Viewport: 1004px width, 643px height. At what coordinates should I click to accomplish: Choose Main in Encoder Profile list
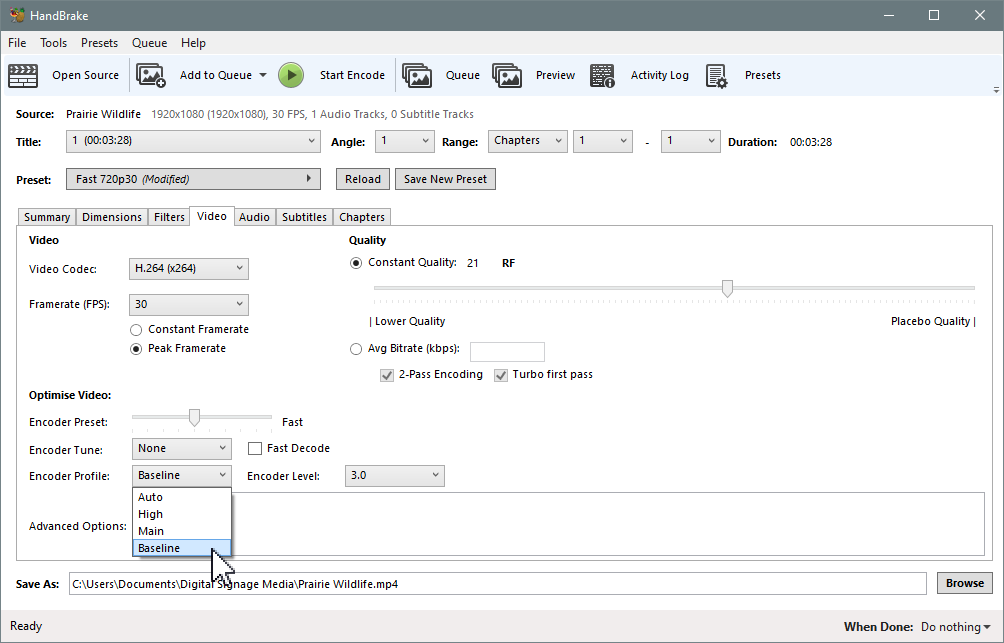point(182,531)
